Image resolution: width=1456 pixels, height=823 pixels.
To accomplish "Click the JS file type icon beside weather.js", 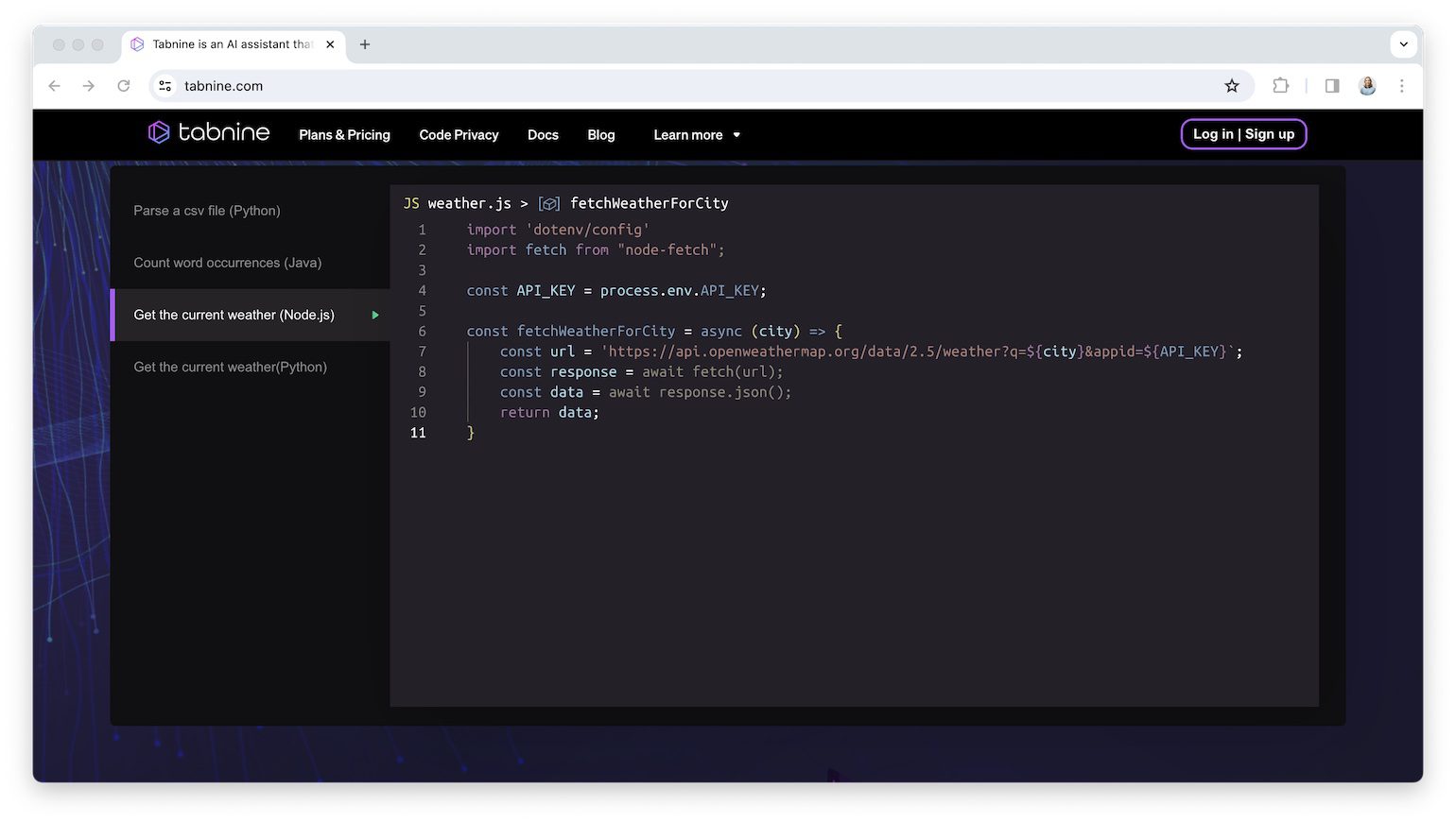I will click(411, 202).
